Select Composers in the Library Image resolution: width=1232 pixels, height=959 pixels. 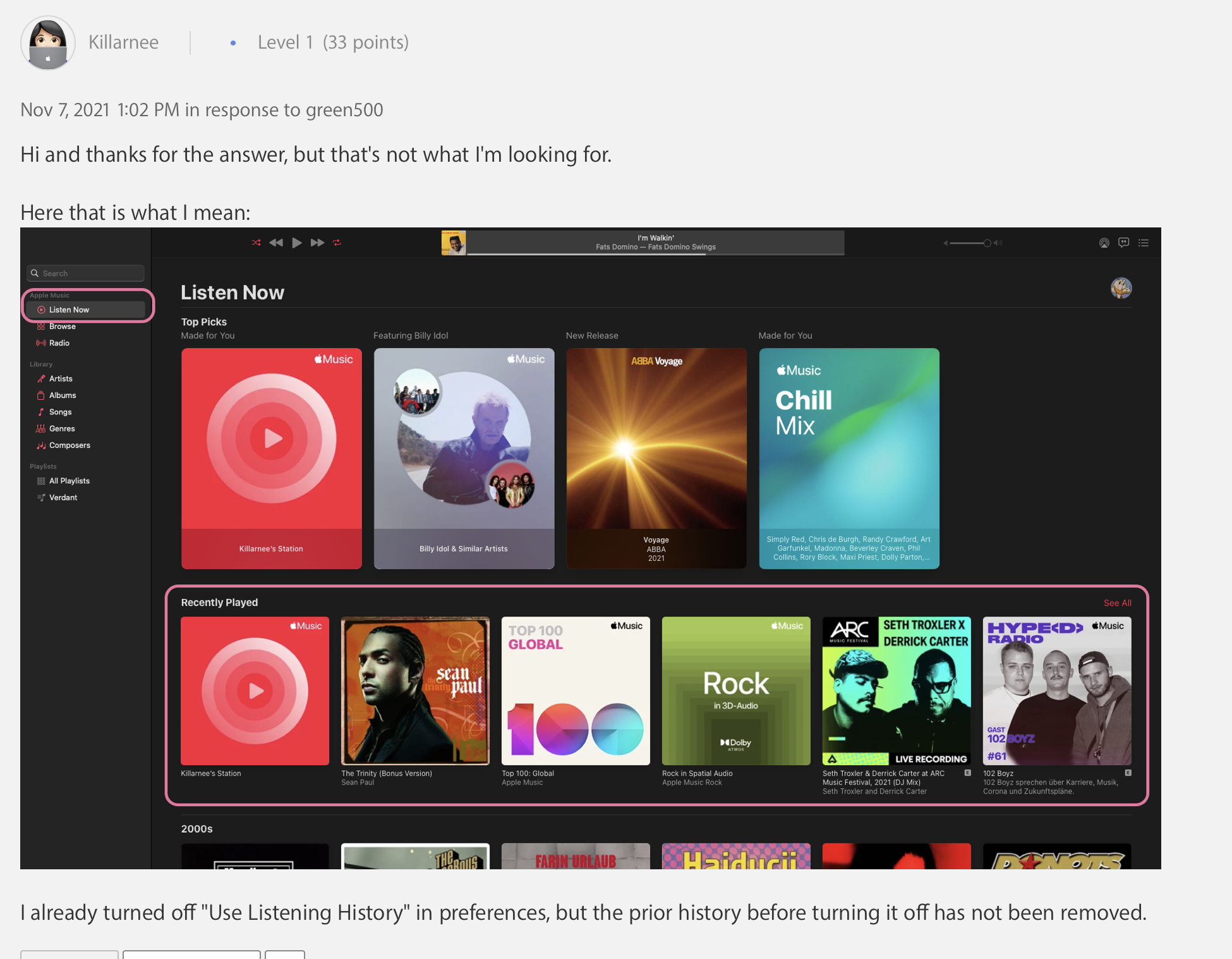69,445
